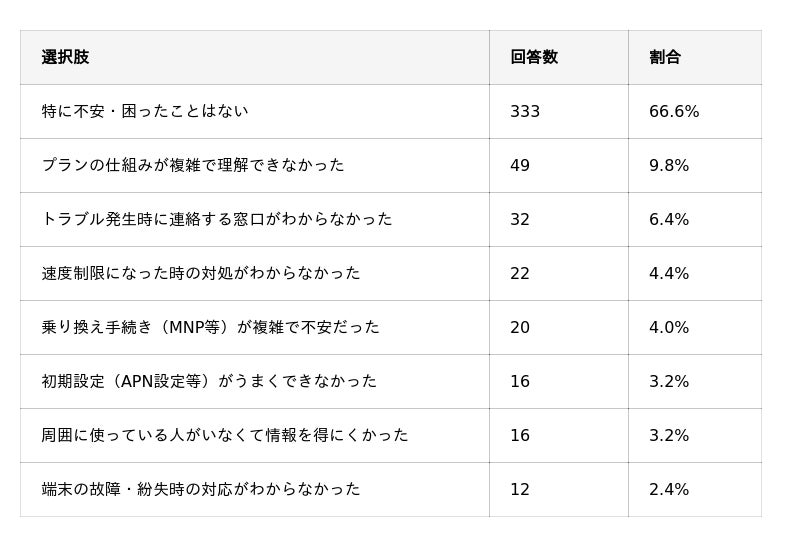Click the cell showing 12 responses

coord(520,490)
